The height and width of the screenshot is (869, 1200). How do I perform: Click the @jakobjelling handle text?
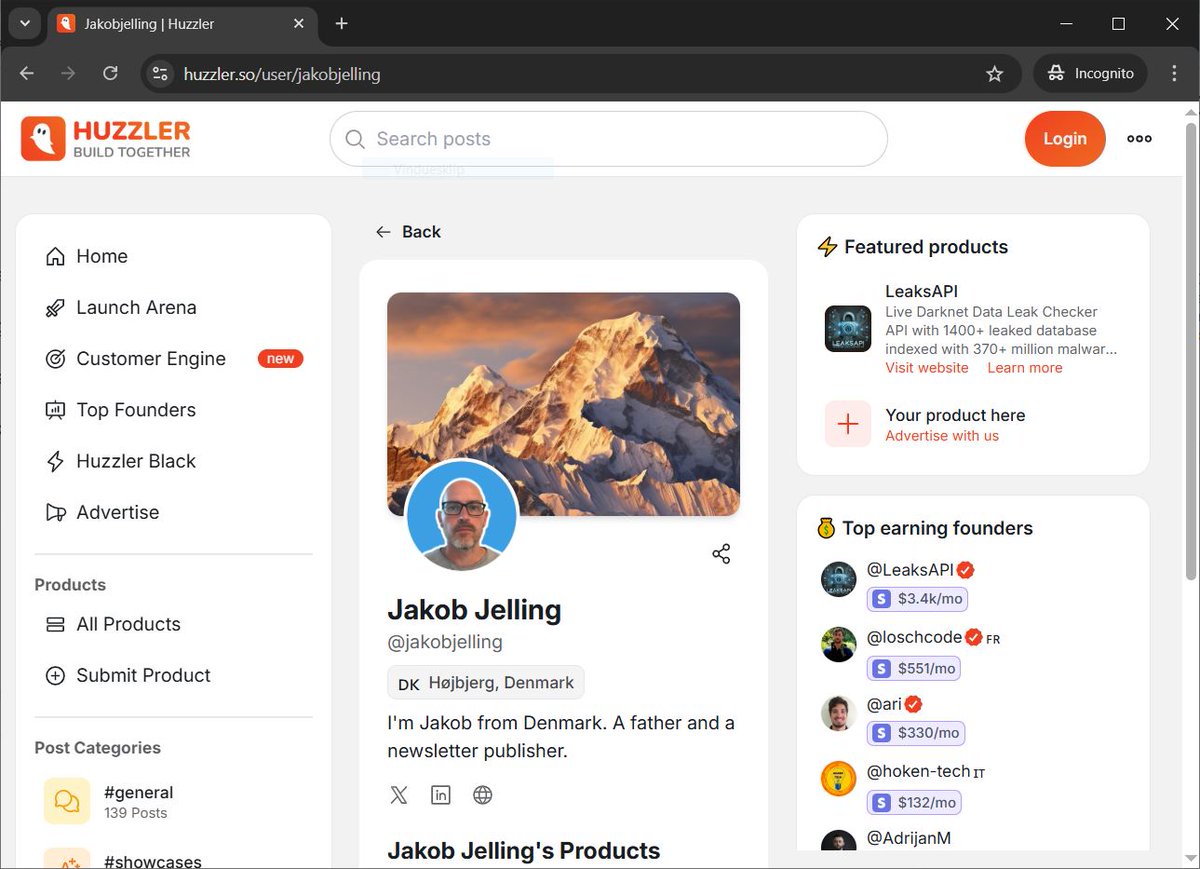[445, 642]
